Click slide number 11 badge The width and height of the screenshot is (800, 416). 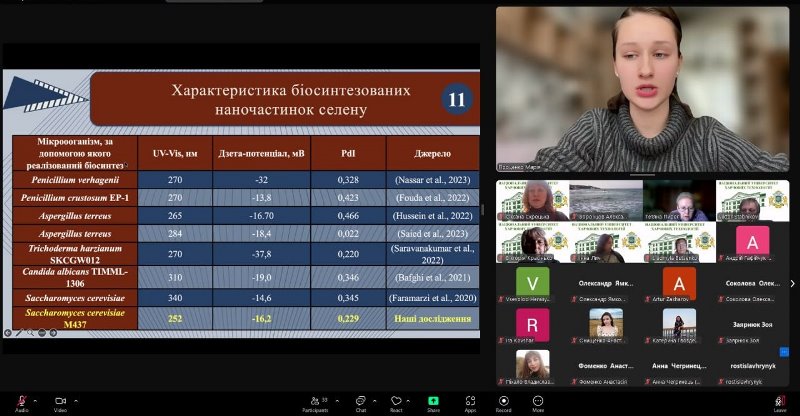click(457, 99)
